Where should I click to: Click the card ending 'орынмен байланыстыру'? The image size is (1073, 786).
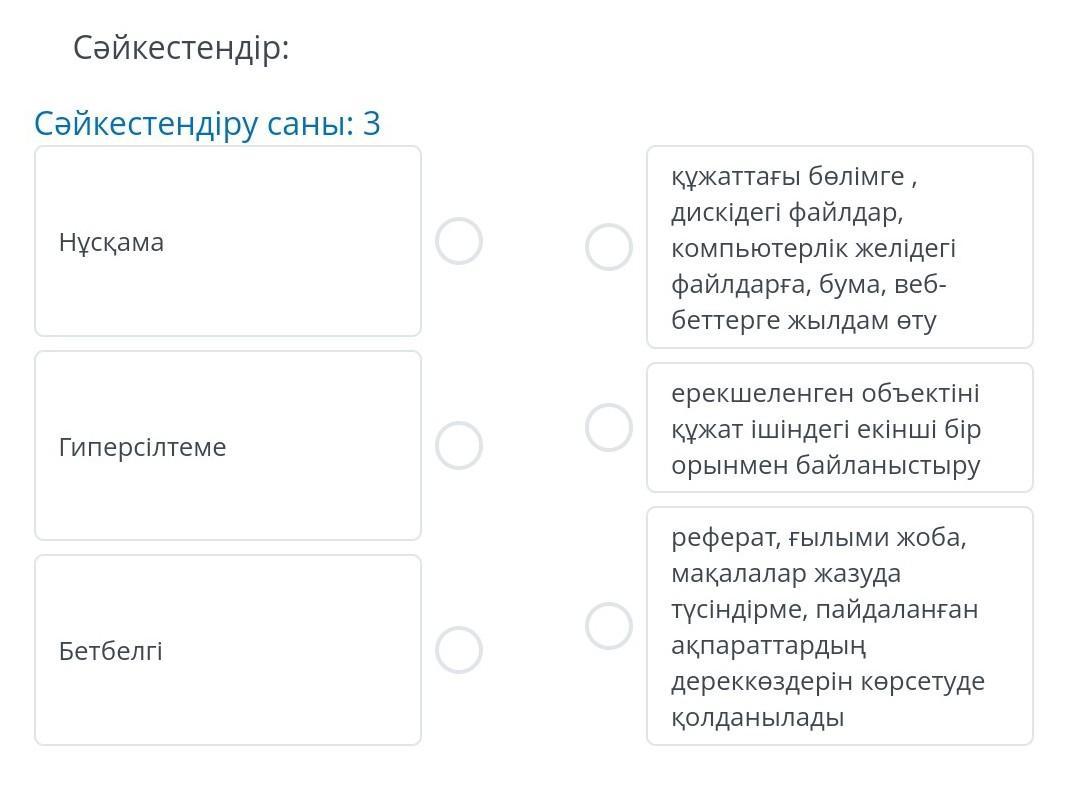(839, 428)
